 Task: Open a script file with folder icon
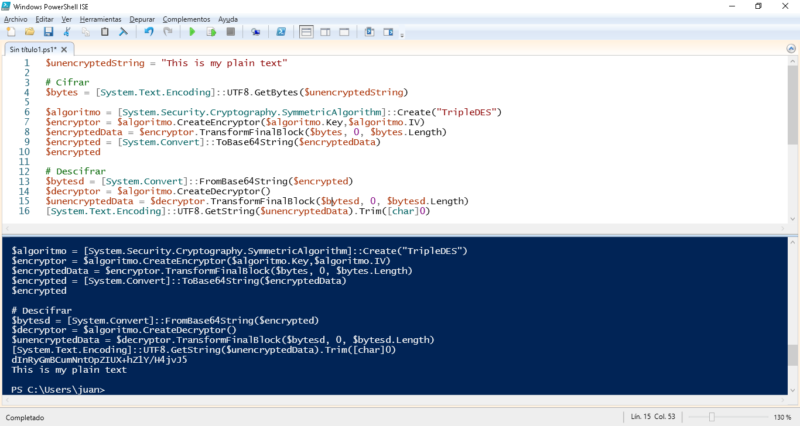pyautogui.click(x=30, y=32)
